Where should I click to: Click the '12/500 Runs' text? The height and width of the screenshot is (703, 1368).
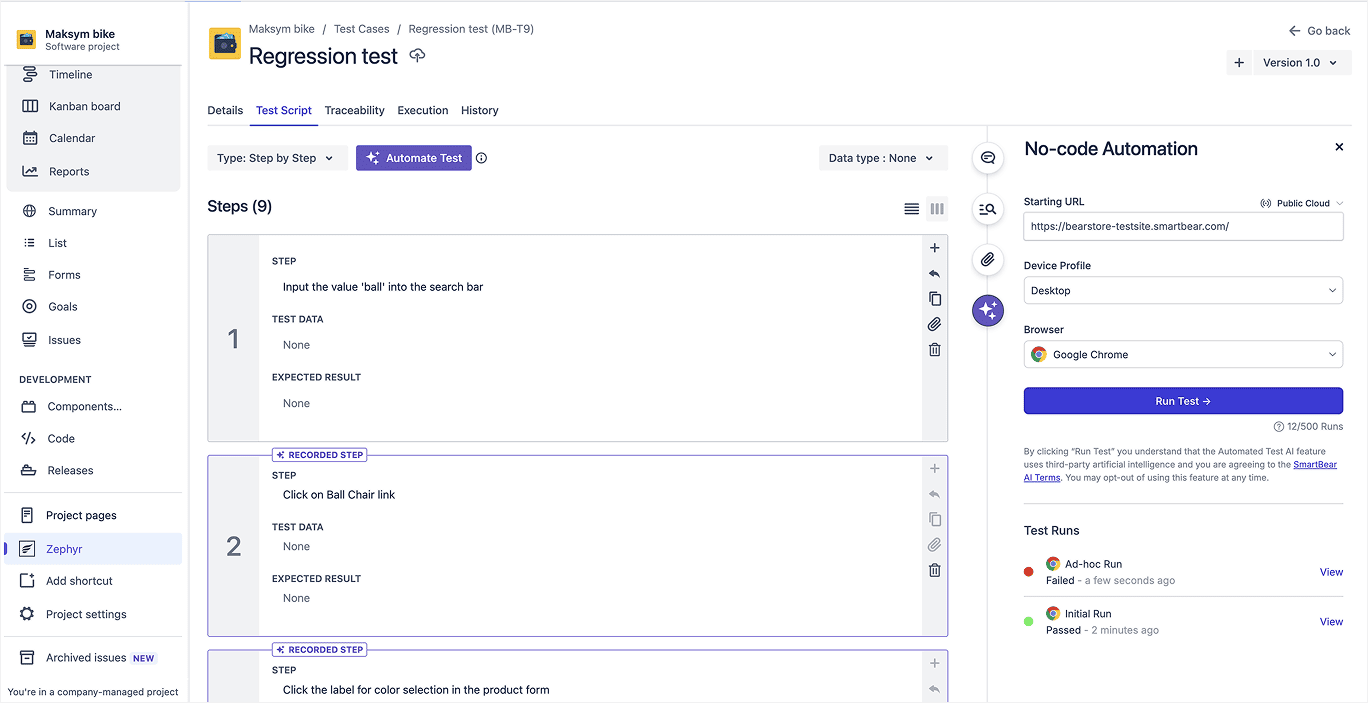(1315, 426)
